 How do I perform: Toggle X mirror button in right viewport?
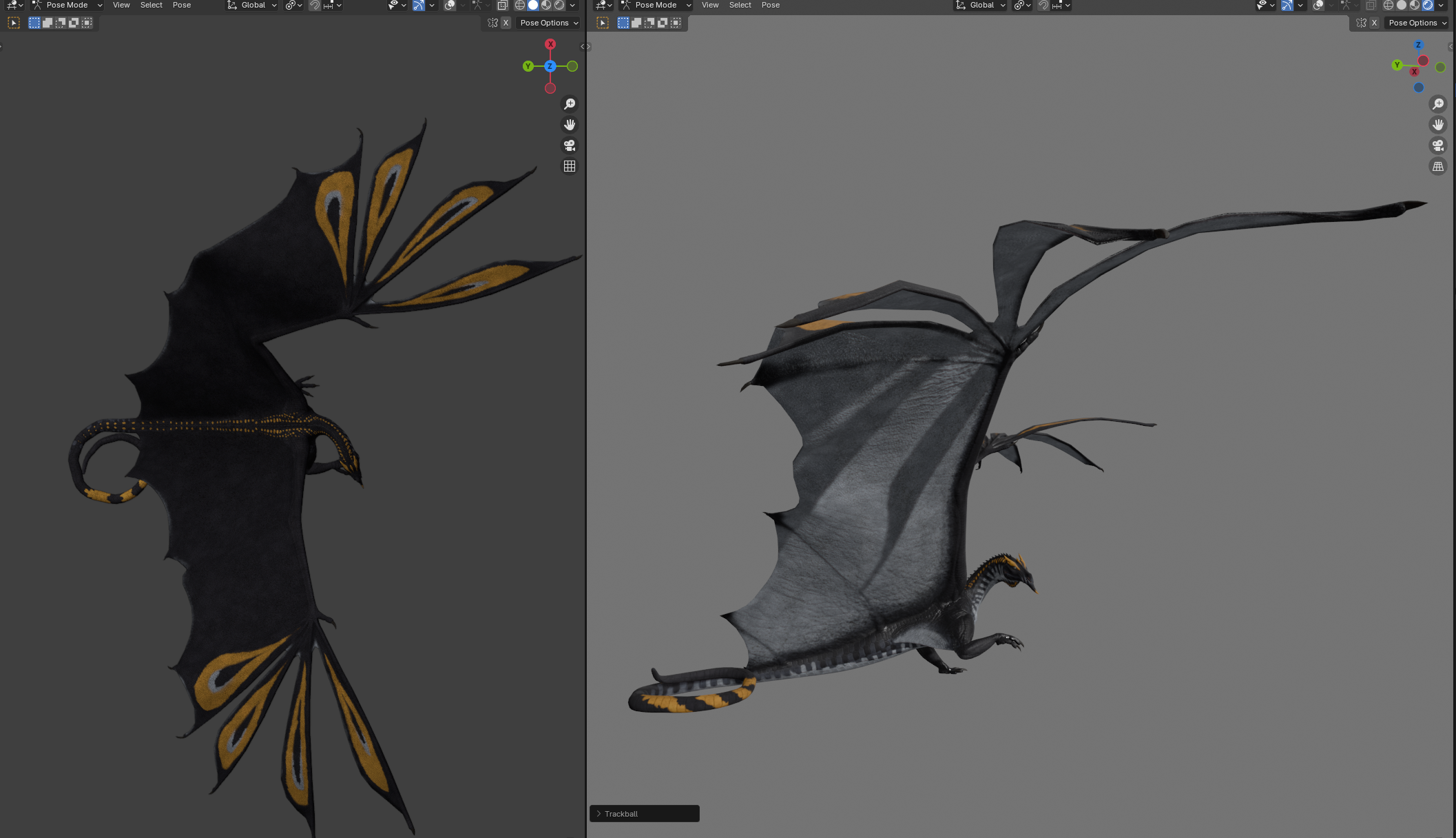coord(1374,23)
